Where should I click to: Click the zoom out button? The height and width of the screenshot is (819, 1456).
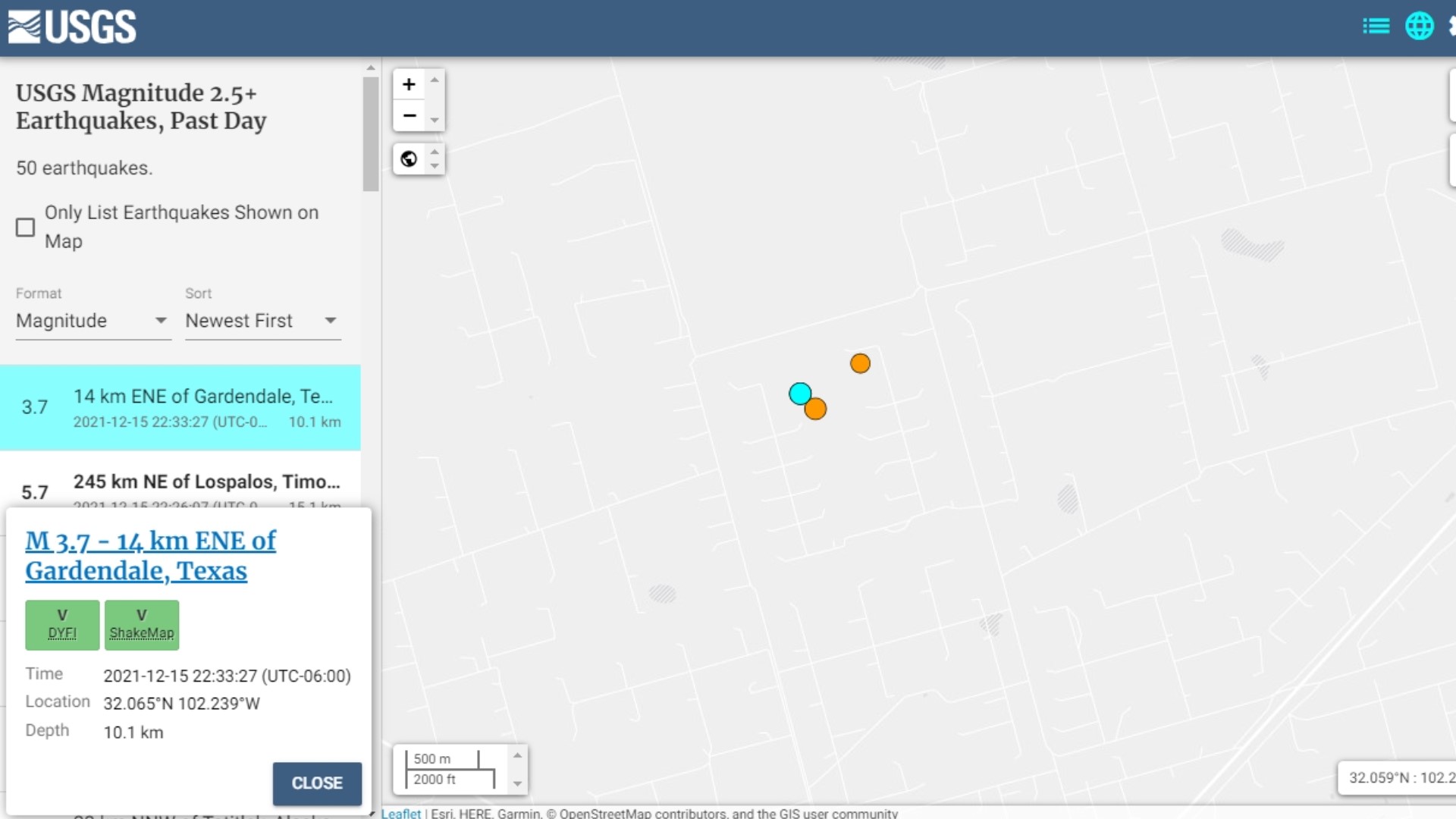click(408, 116)
